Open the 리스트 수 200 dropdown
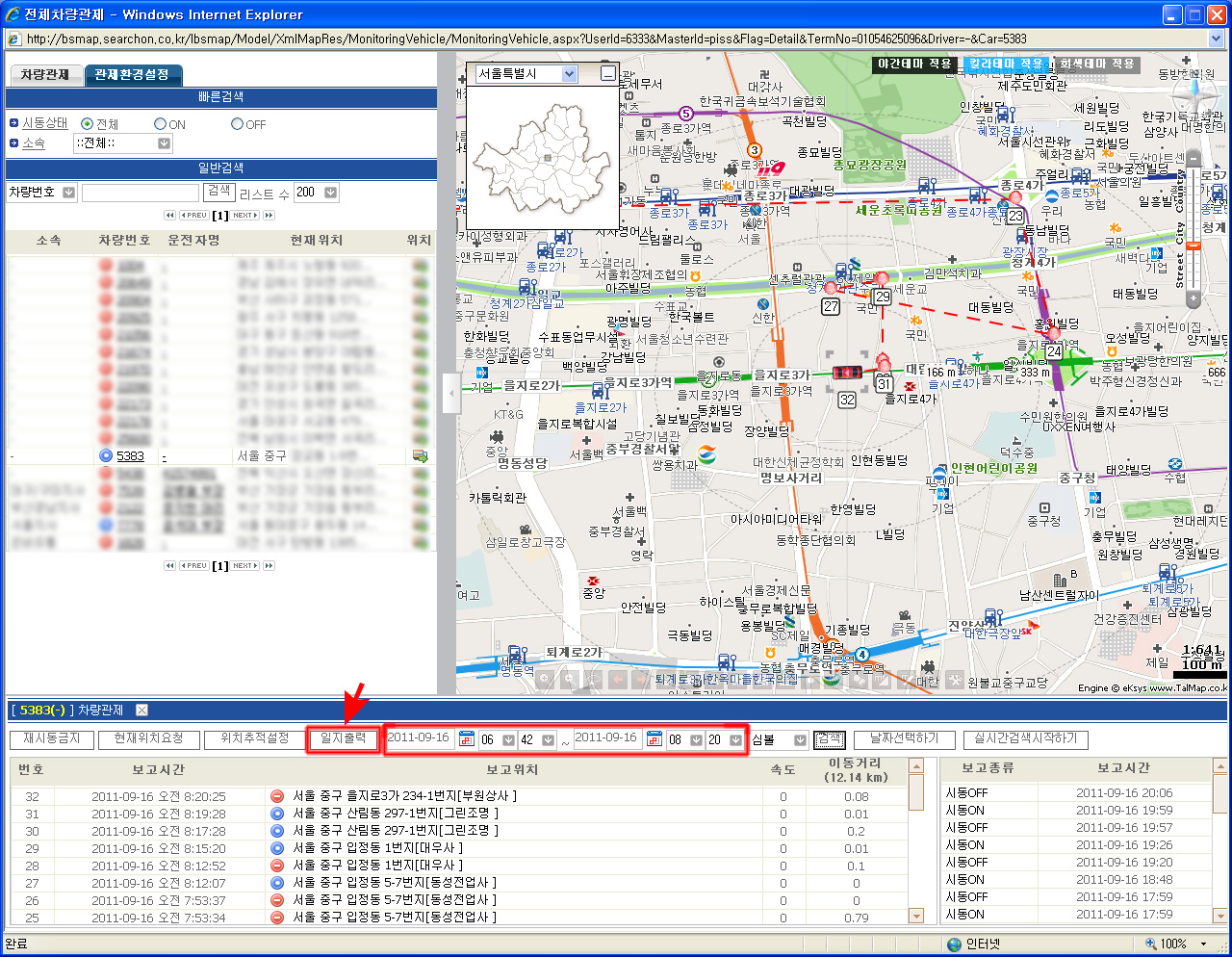 (x=330, y=193)
